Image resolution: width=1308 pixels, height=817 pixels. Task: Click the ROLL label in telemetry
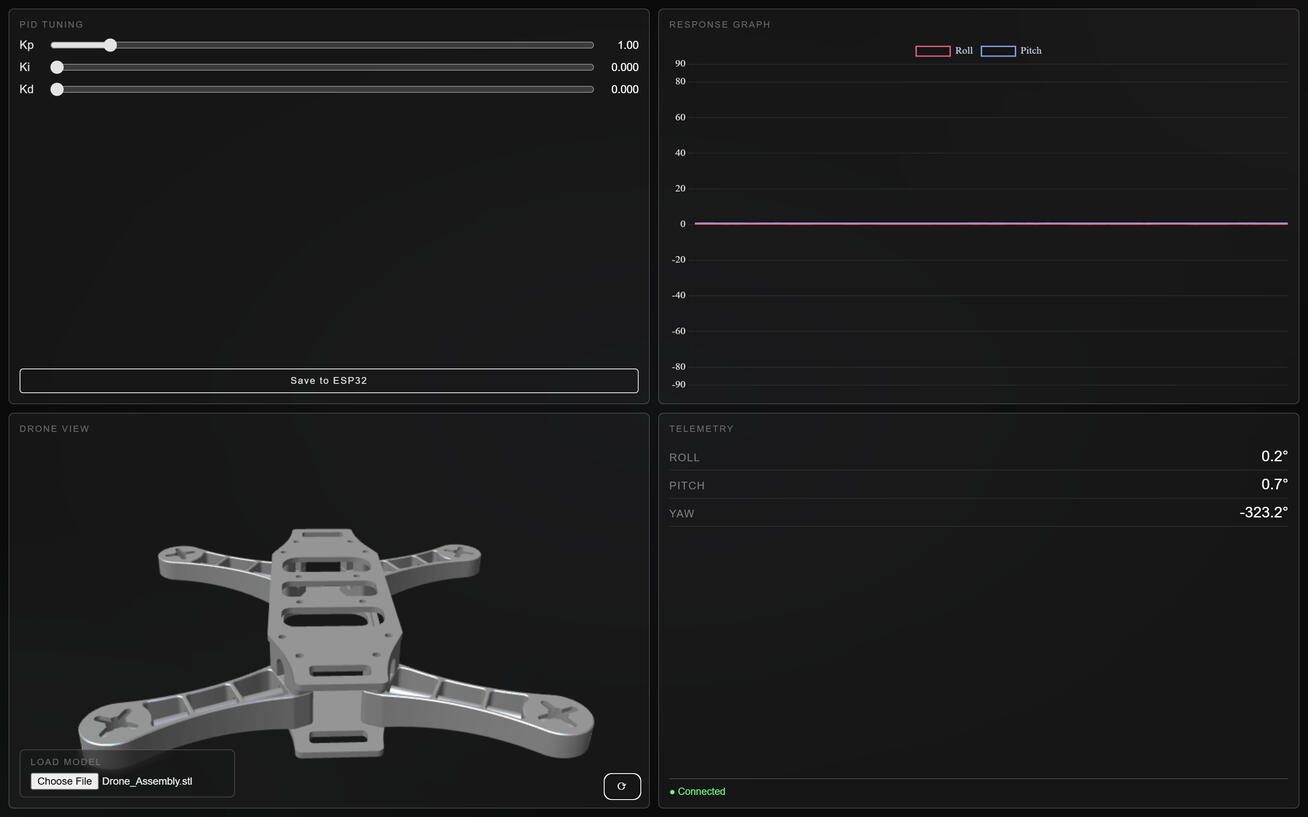click(x=684, y=457)
